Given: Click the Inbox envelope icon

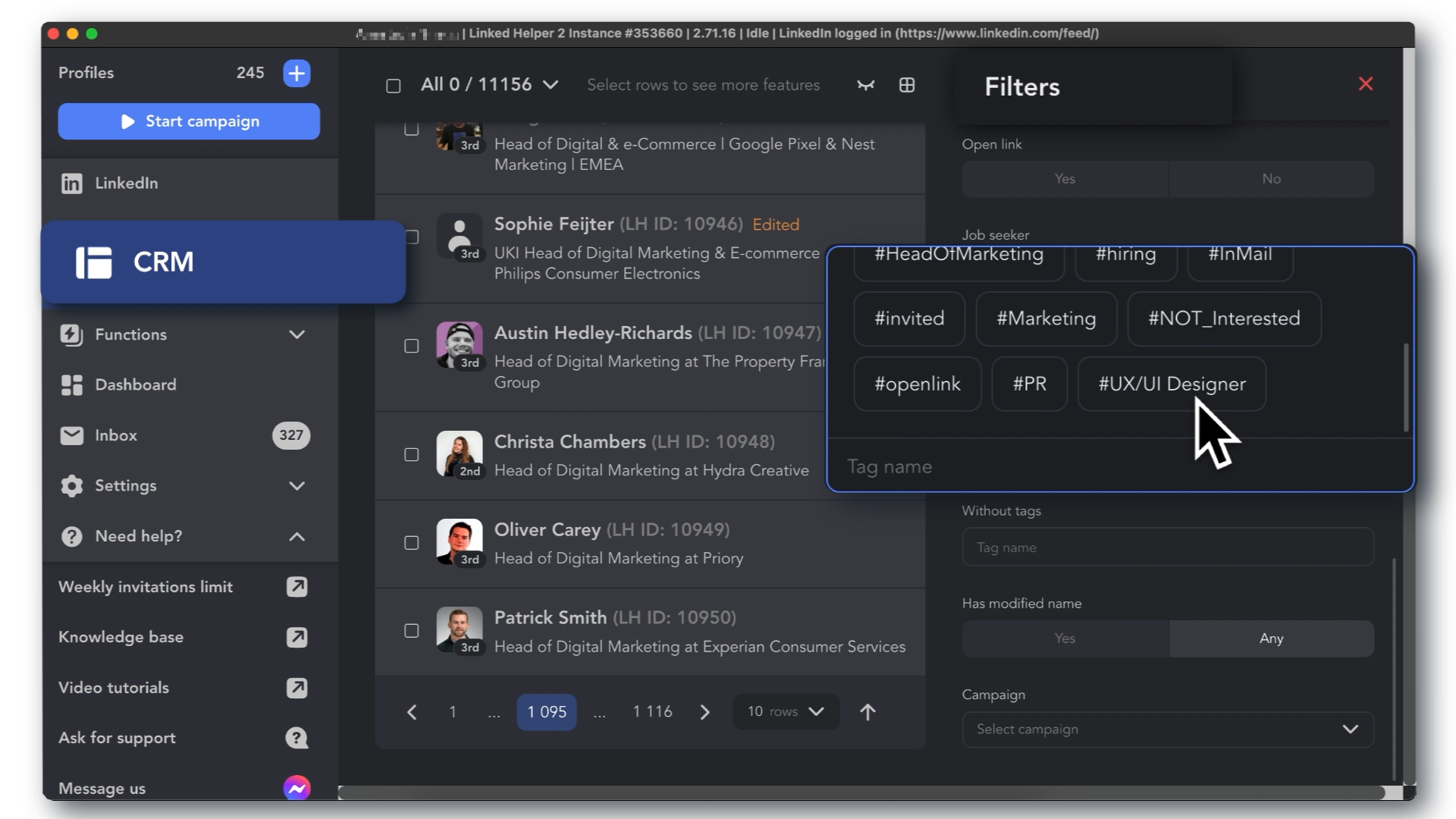Looking at the screenshot, I should [x=71, y=435].
